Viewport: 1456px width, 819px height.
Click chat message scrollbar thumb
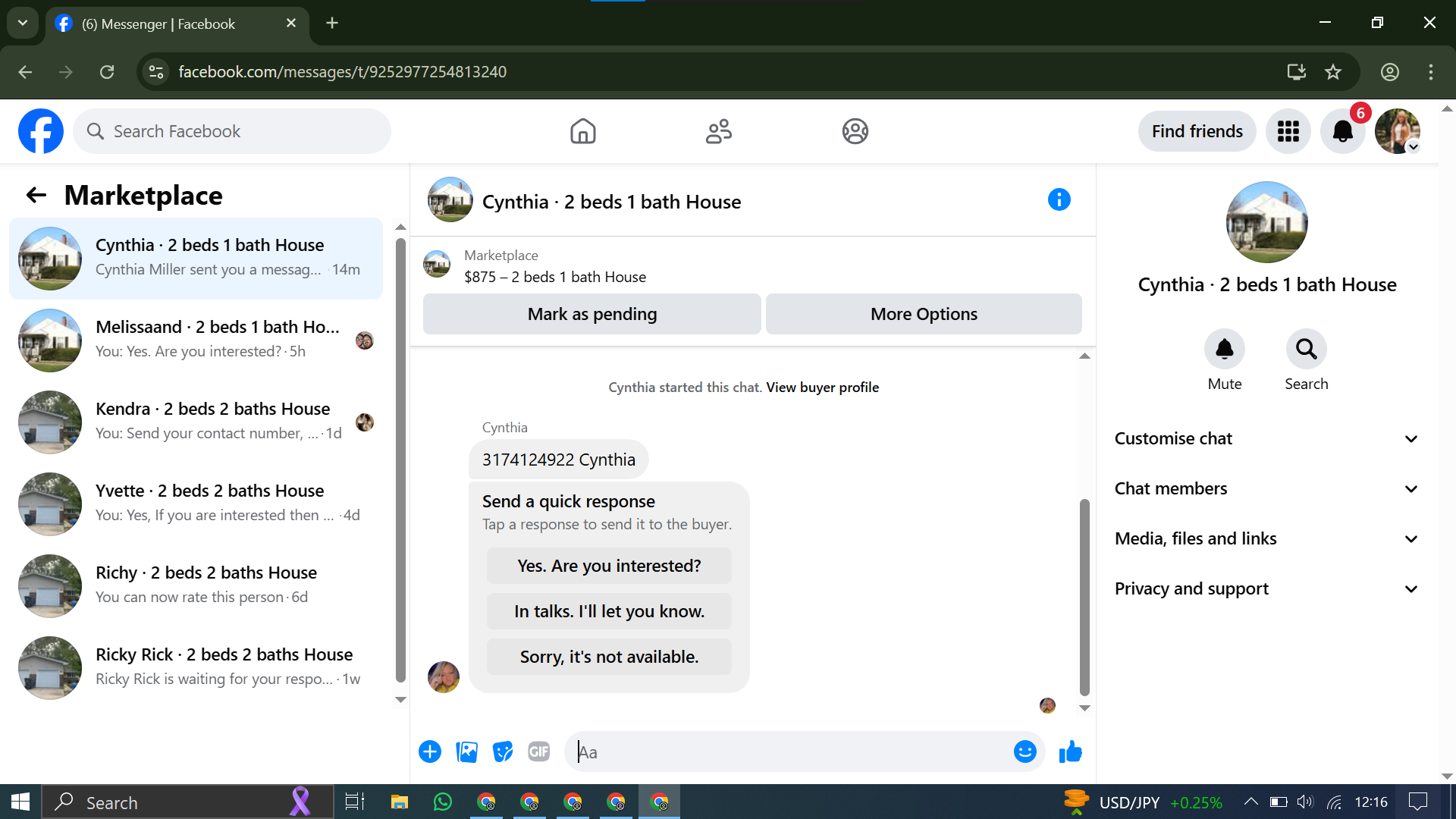pyautogui.click(x=1084, y=597)
